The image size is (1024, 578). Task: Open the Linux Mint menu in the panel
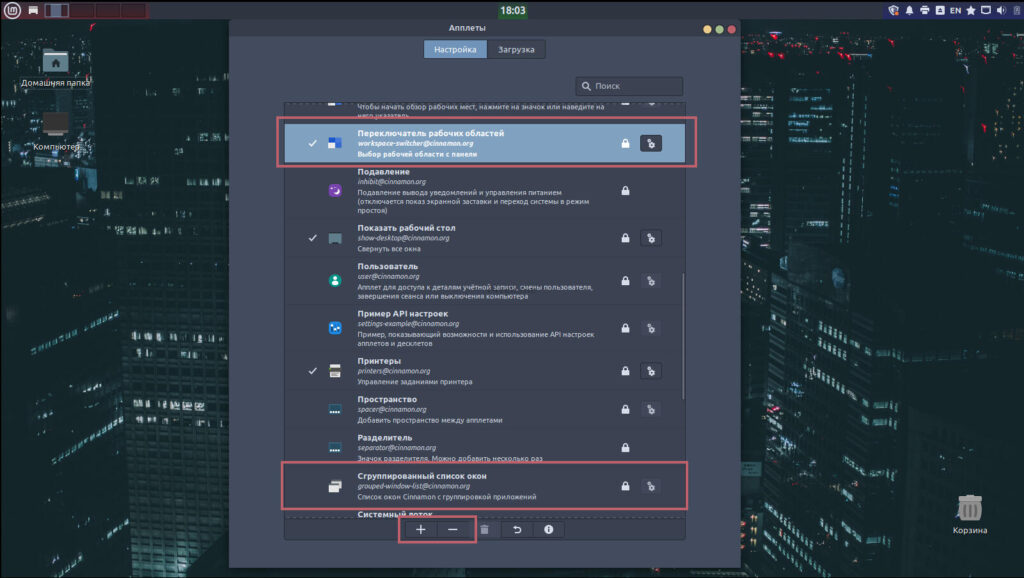click(x=12, y=11)
